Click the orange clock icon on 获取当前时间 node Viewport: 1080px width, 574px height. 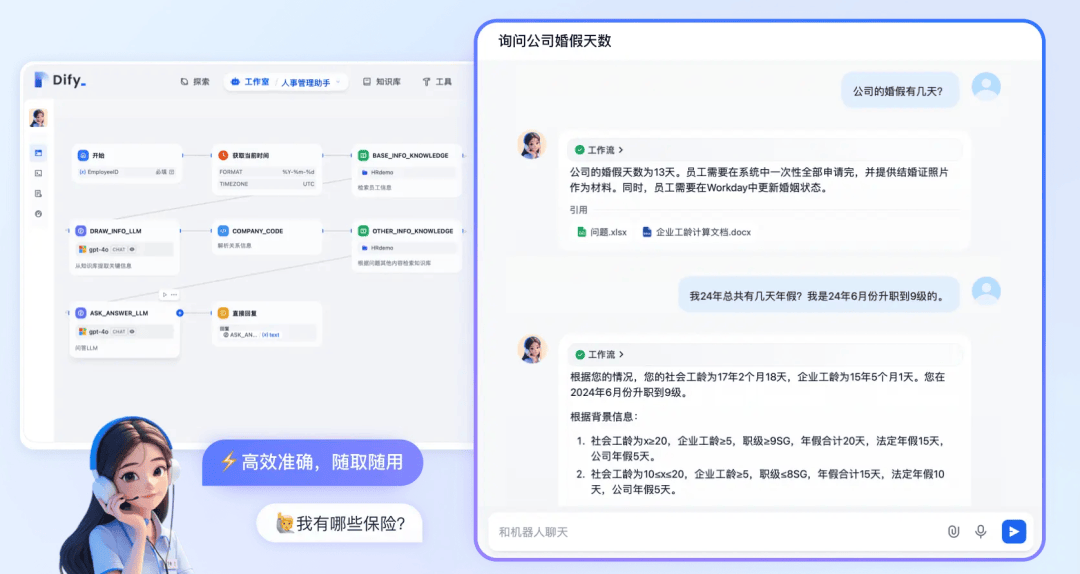tap(223, 156)
